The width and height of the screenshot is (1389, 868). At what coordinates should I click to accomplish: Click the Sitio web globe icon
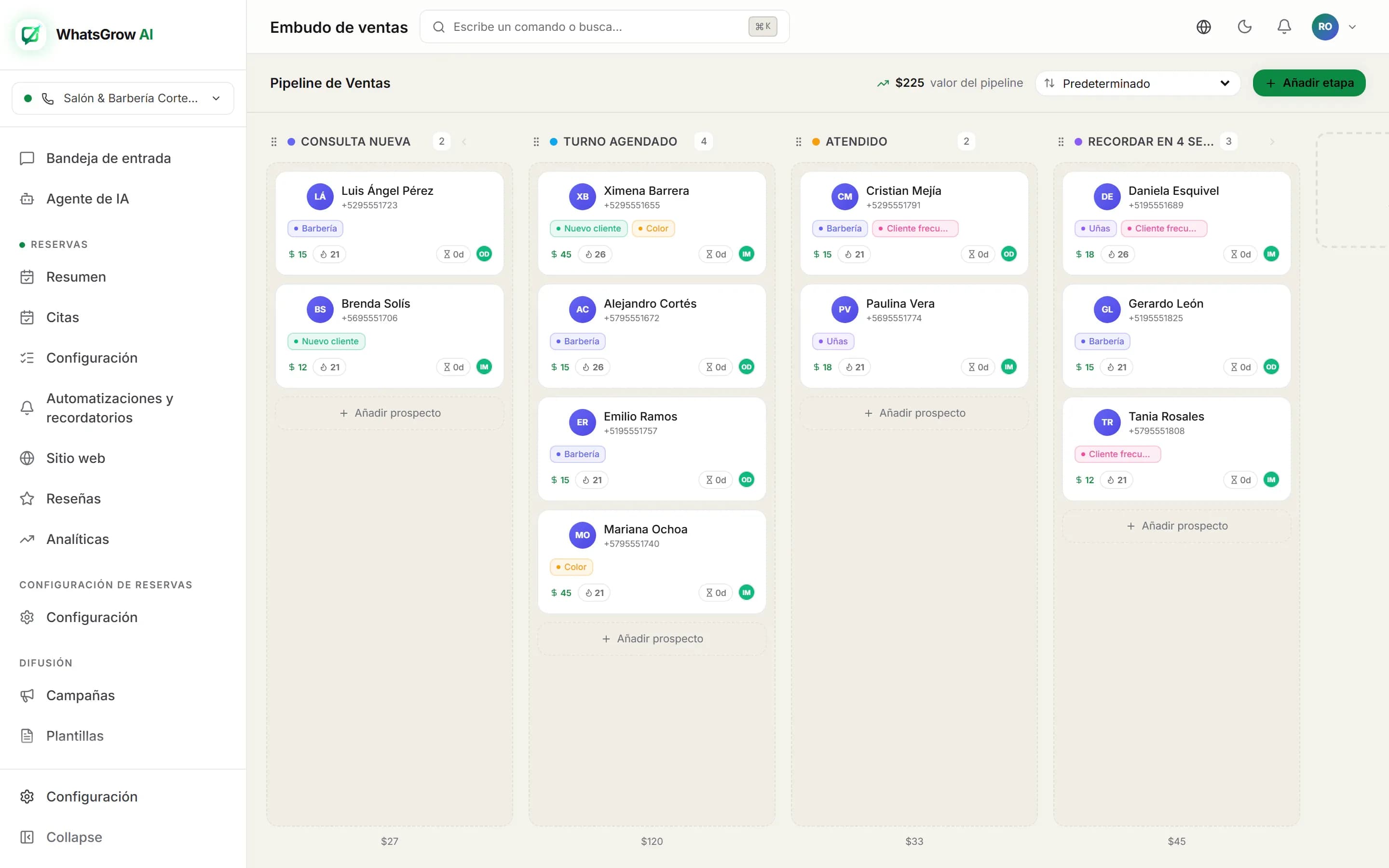tap(27, 458)
